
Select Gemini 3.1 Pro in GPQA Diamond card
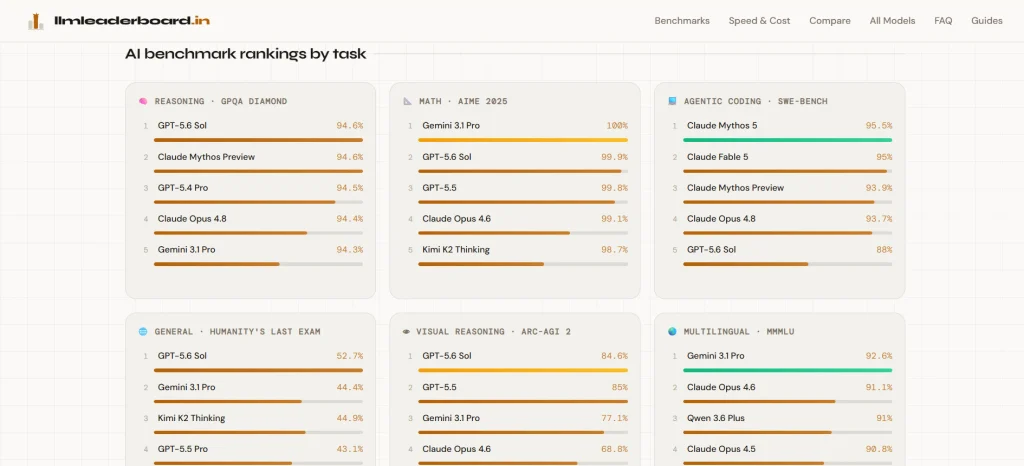(186, 249)
